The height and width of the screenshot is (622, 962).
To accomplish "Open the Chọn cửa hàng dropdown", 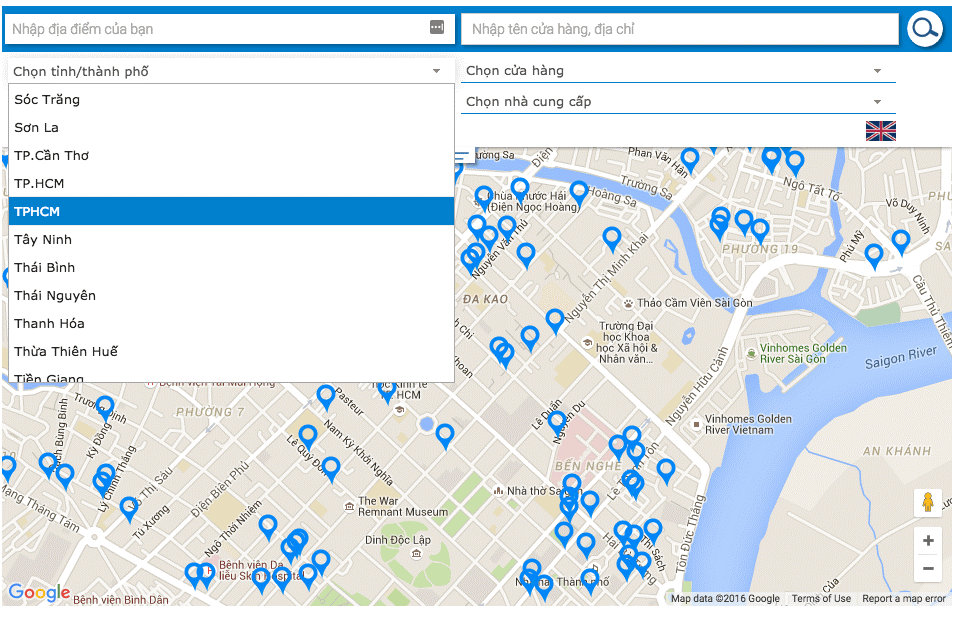I will click(678, 71).
